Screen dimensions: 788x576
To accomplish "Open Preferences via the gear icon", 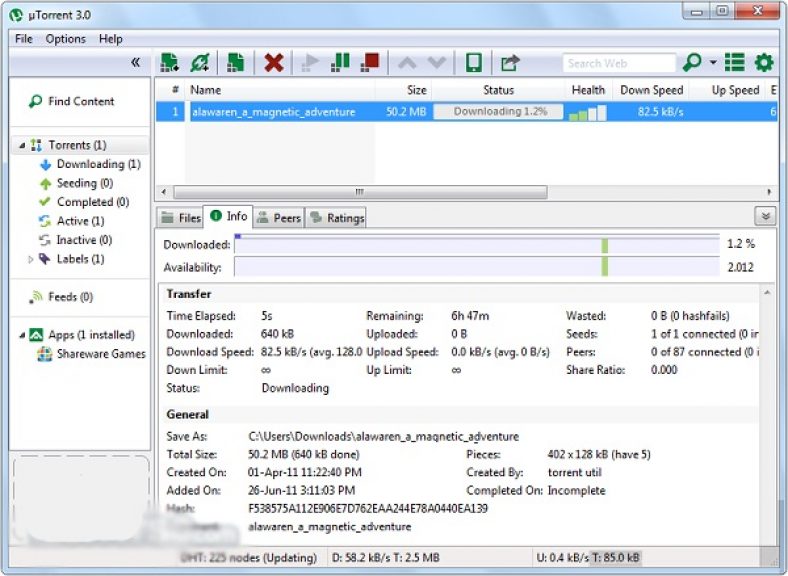I will (764, 63).
